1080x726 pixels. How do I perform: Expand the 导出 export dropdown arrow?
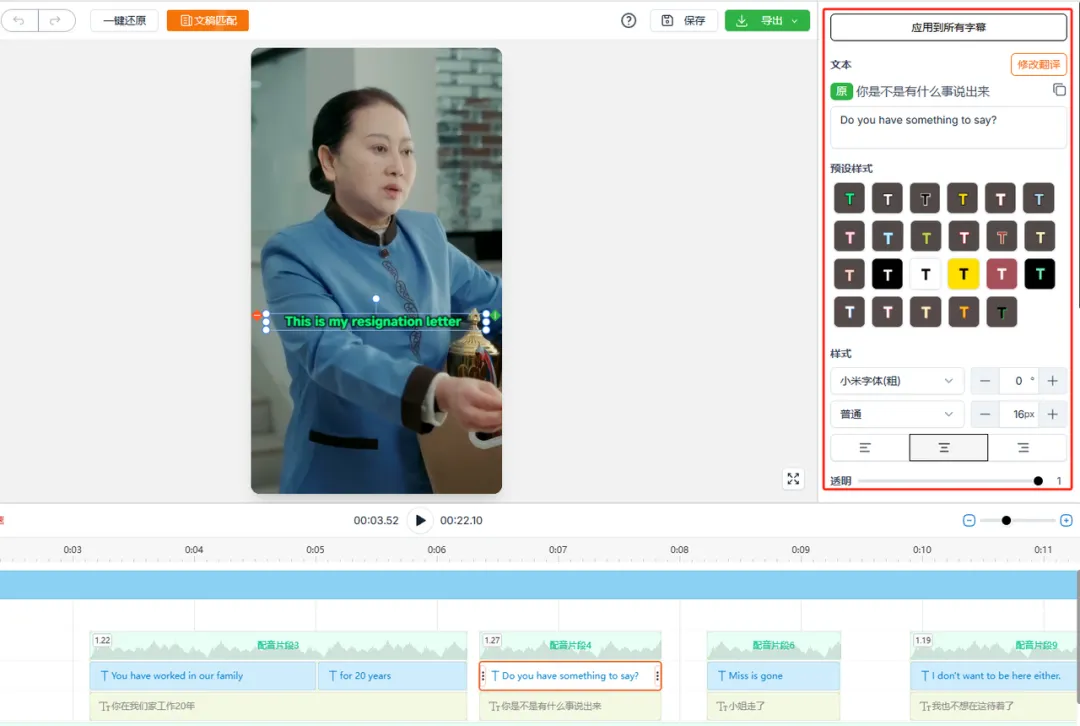tap(795, 21)
